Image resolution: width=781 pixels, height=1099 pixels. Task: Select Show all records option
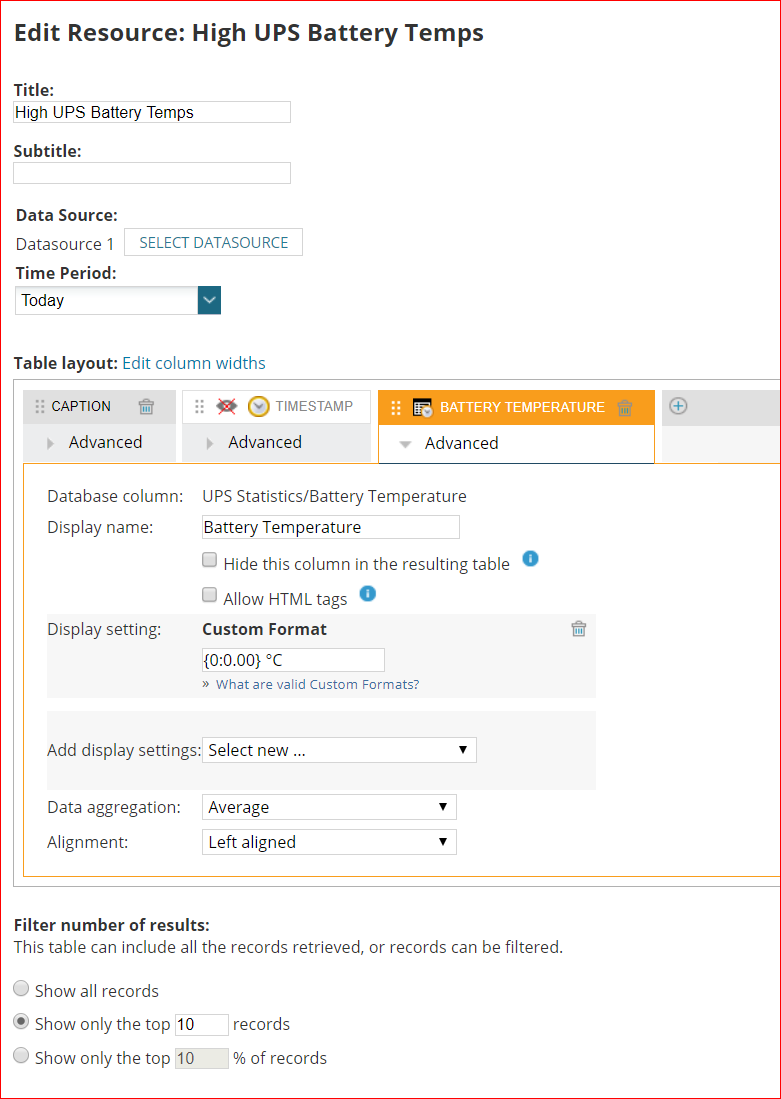[x=22, y=988]
